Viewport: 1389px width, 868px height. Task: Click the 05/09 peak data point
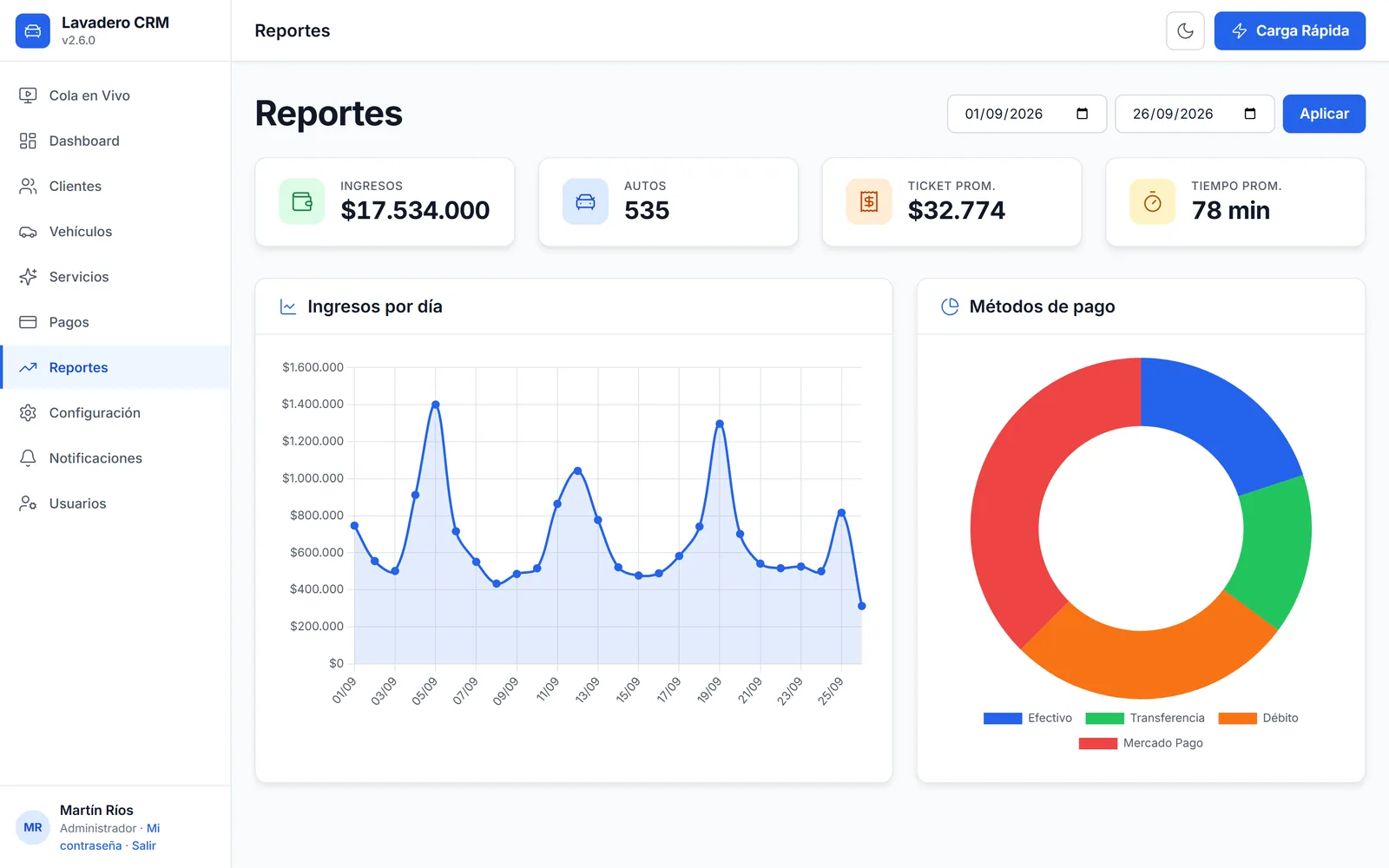point(436,404)
